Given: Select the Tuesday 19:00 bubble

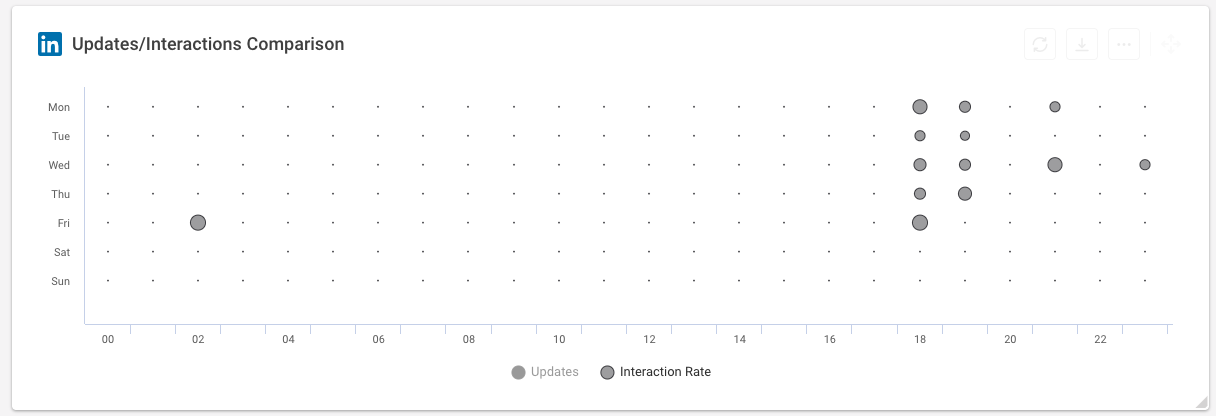Looking at the screenshot, I should (x=965, y=135).
